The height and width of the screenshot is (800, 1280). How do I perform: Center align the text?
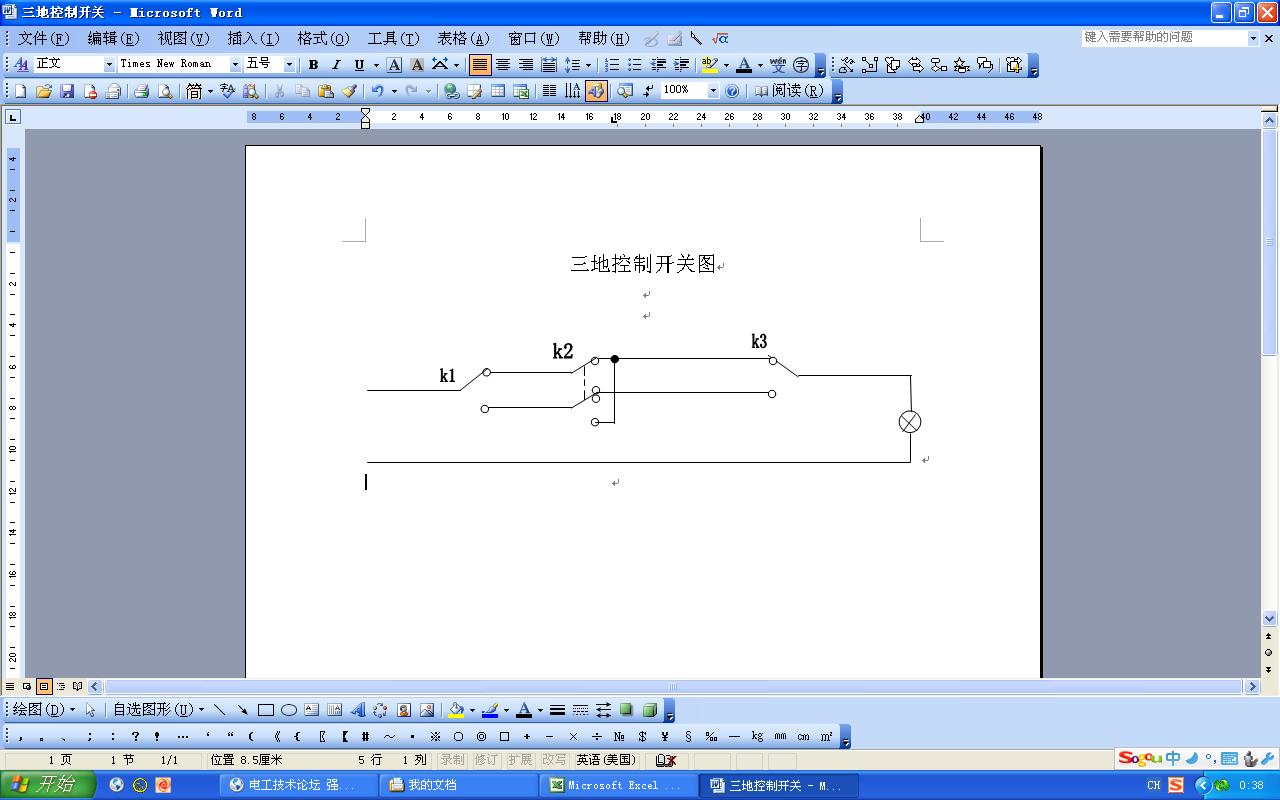tap(503, 65)
